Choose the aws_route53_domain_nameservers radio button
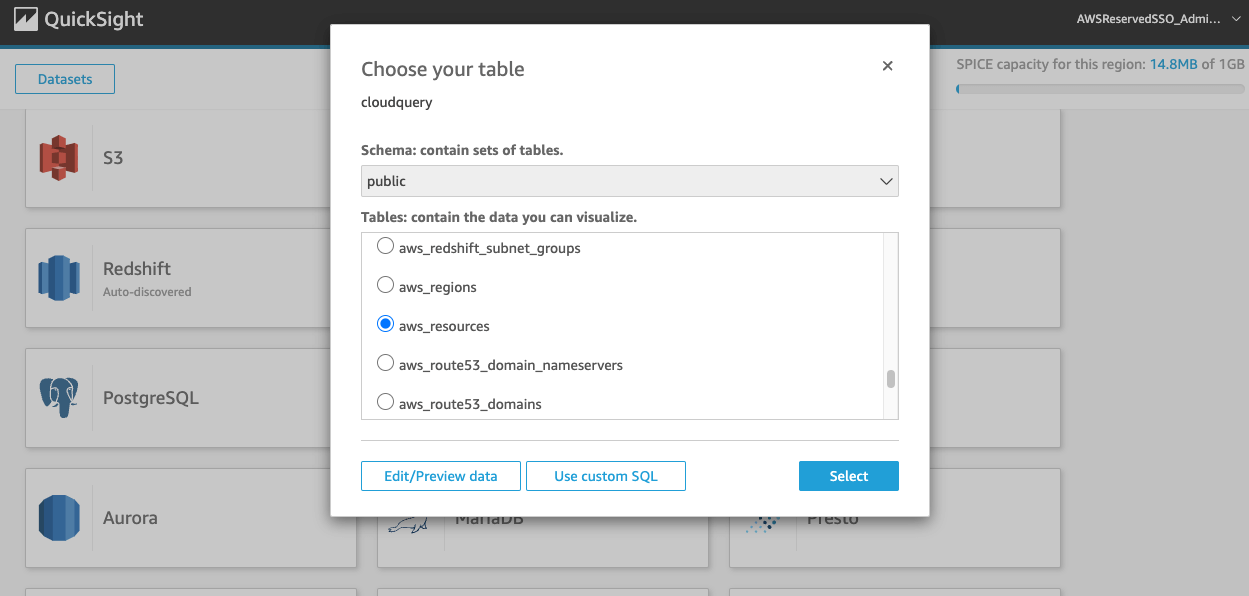 pyautogui.click(x=385, y=364)
